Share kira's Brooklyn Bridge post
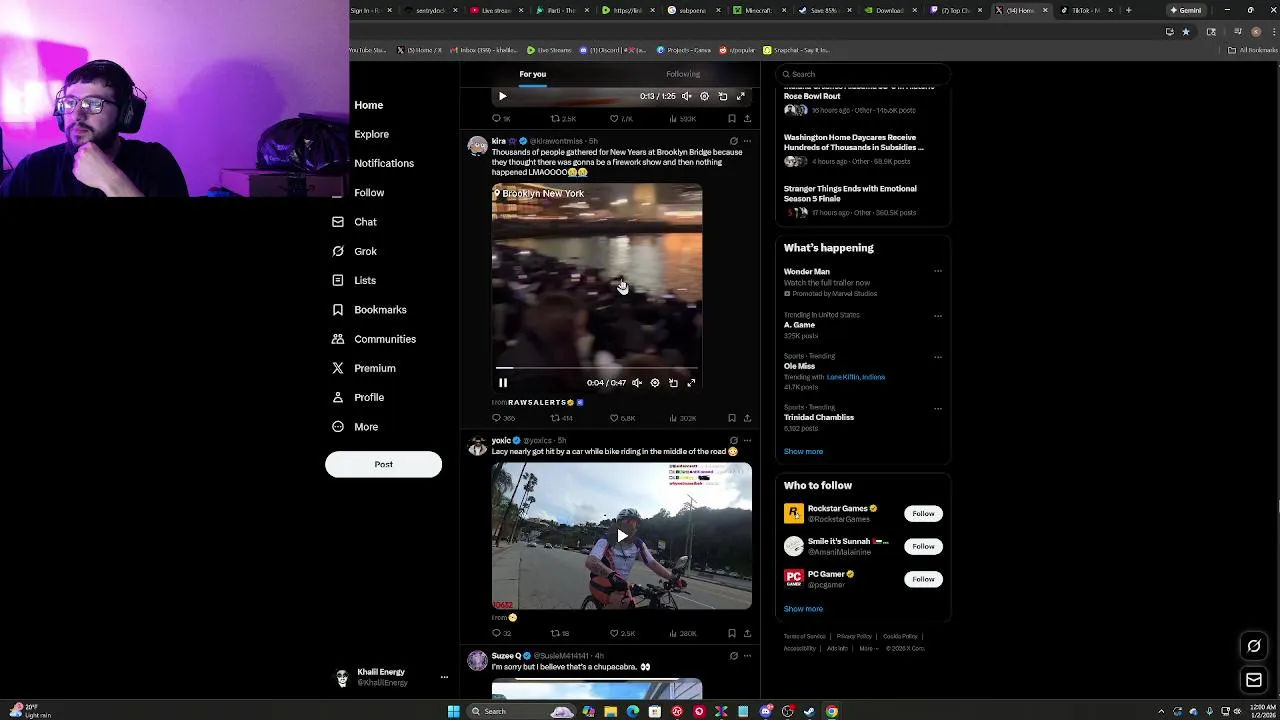 tap(747, 418)
